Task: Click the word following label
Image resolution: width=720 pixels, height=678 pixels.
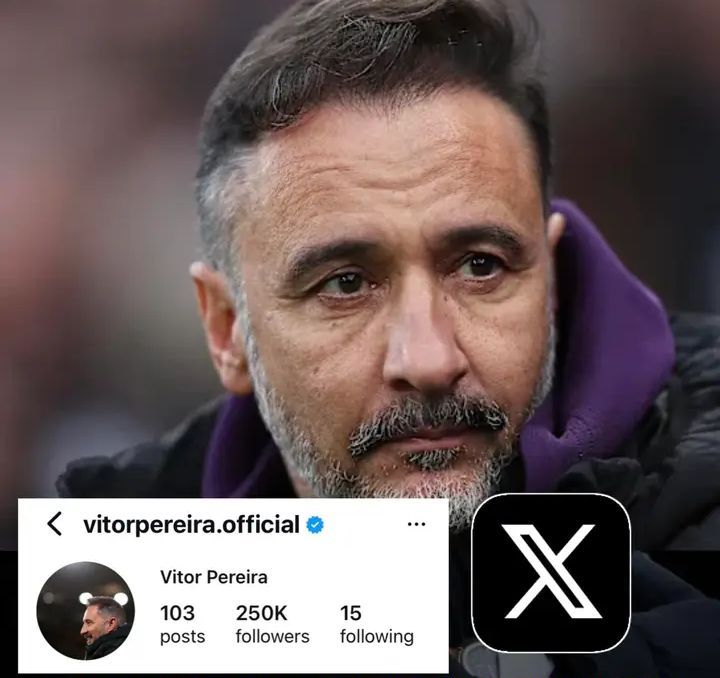Action: pos(377,637)
